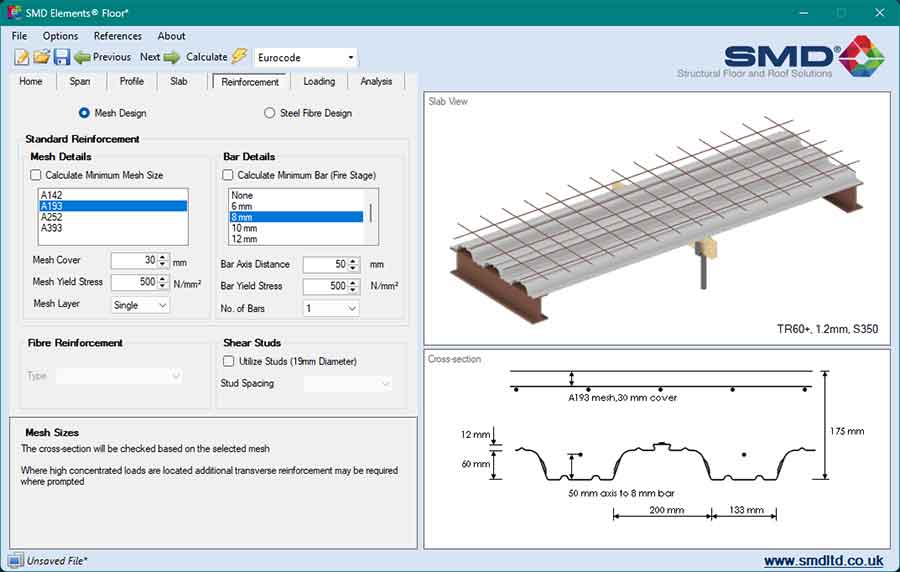Enable Calculate Minimum Mesh Size checkbox
Viewport: 900px width, 572px height.
(36, 175)
